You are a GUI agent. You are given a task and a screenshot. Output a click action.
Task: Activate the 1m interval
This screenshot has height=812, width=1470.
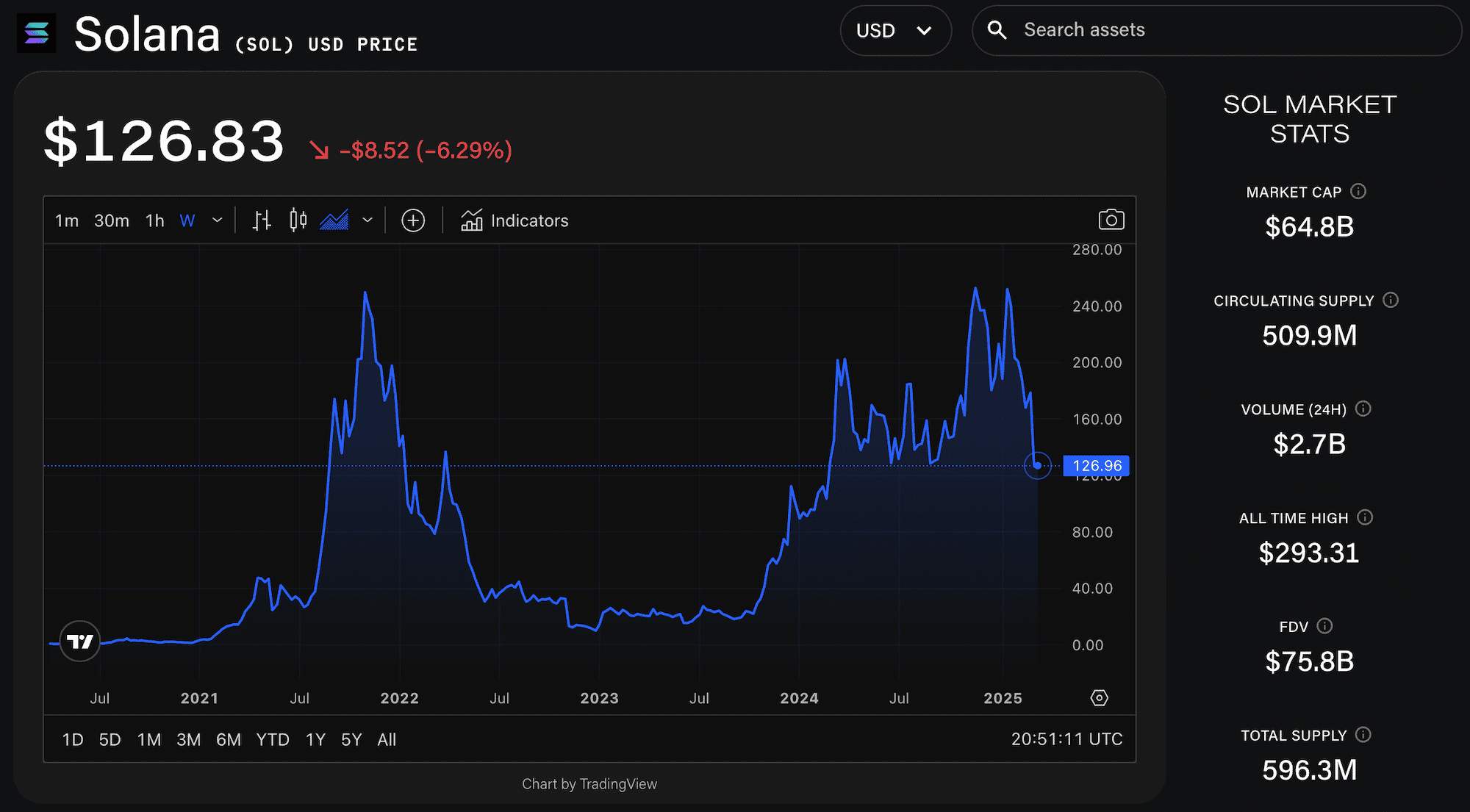(x=67, y=220)
